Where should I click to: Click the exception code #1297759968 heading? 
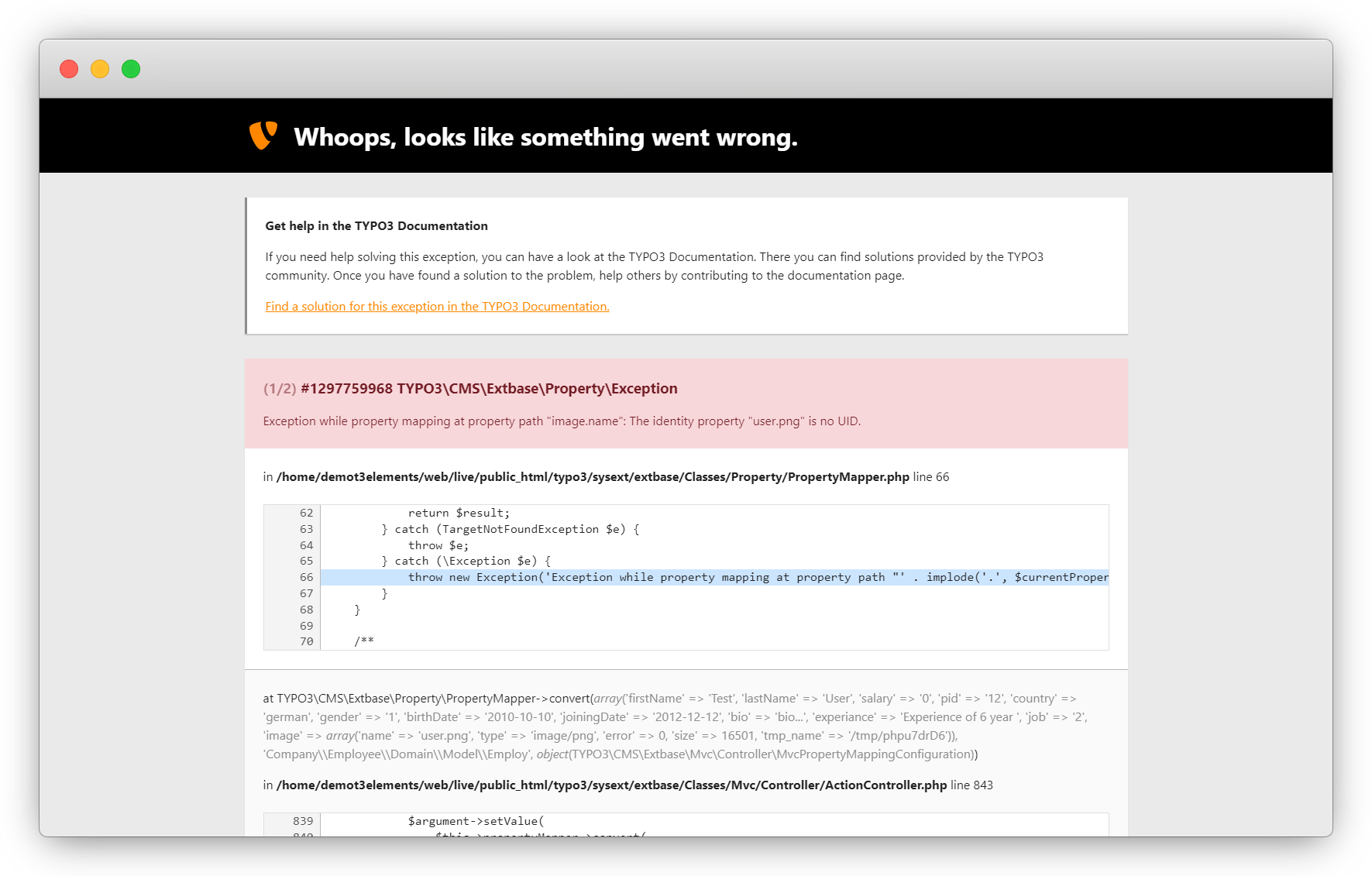click(x=489, y=389)
